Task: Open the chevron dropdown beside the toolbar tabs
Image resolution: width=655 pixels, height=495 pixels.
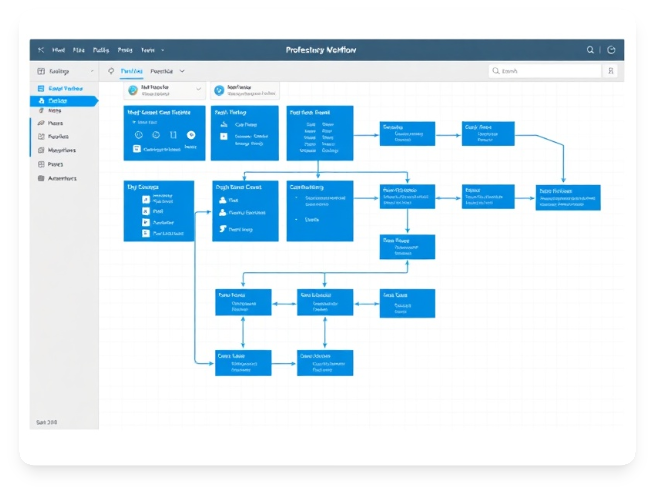Action: coord(182,72)
